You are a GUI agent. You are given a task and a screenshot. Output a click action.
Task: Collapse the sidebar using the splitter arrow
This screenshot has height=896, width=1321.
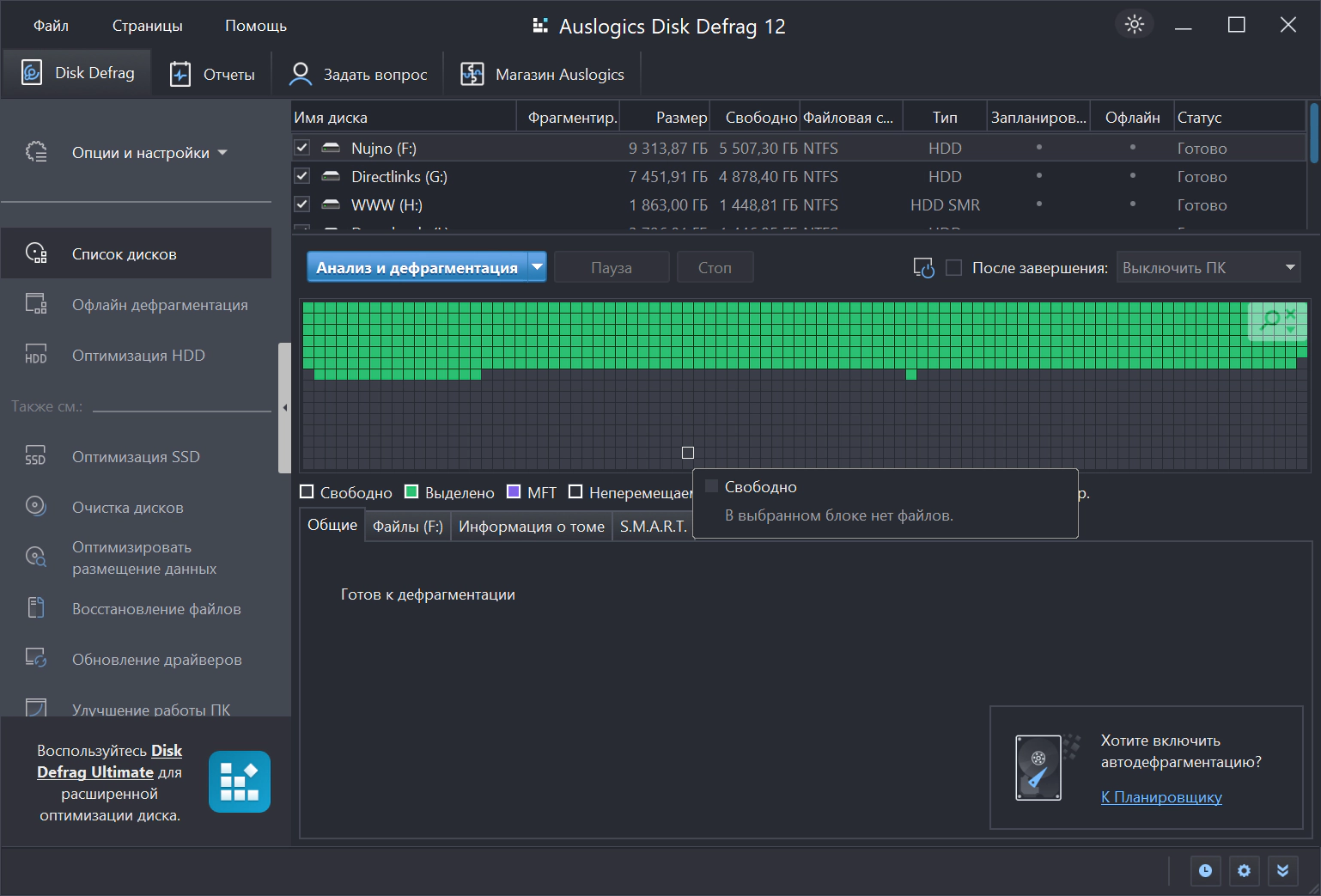click(x=285, y=408)
